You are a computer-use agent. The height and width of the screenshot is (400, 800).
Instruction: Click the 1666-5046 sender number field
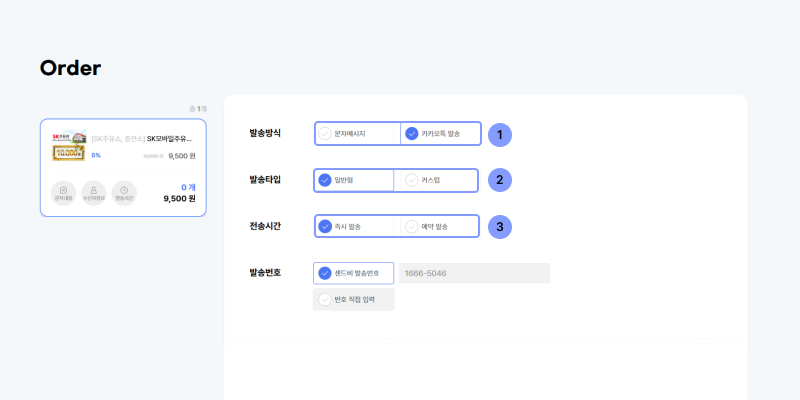pyautogui.click(x=474, y=273)
